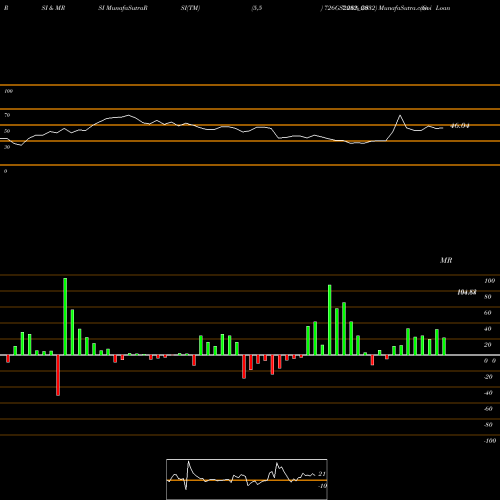The image size is (500, 500).
Task: Click the 50 level label on RSI axis
Action: point(7,131)
